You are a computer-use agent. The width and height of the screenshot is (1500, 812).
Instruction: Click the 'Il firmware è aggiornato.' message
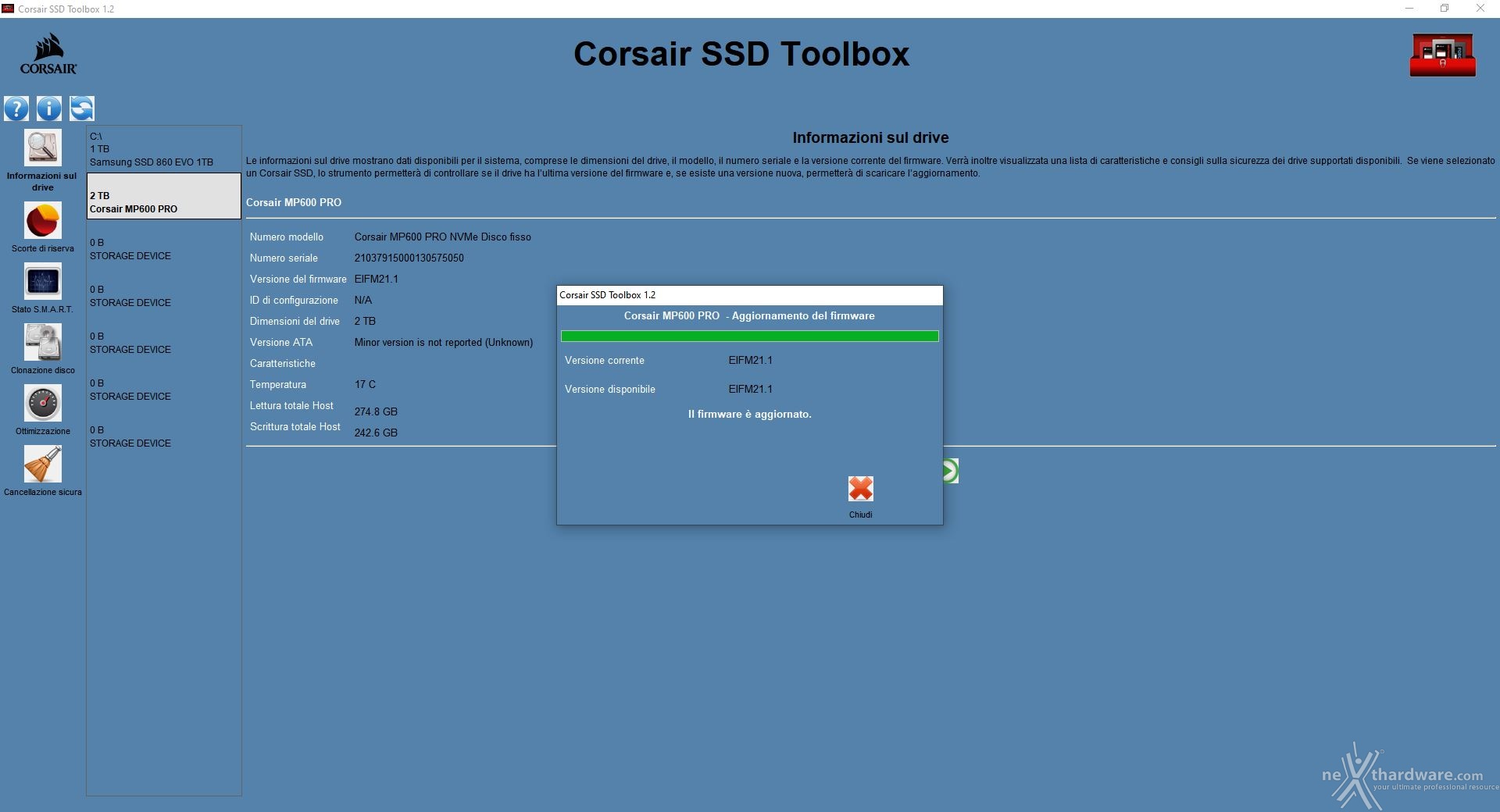(749, 414)
